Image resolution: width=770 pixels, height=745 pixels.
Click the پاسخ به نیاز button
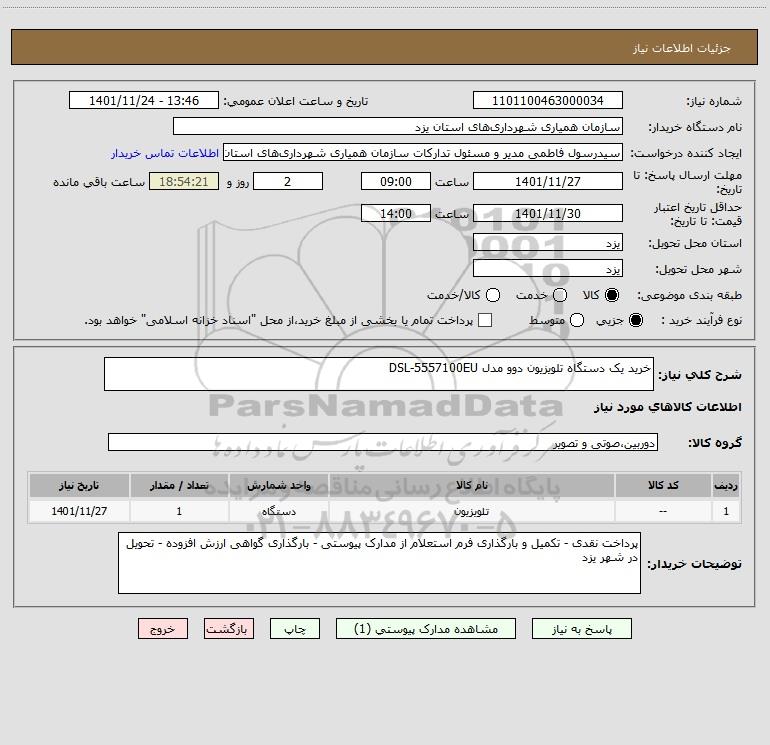(x=581, y=629)
